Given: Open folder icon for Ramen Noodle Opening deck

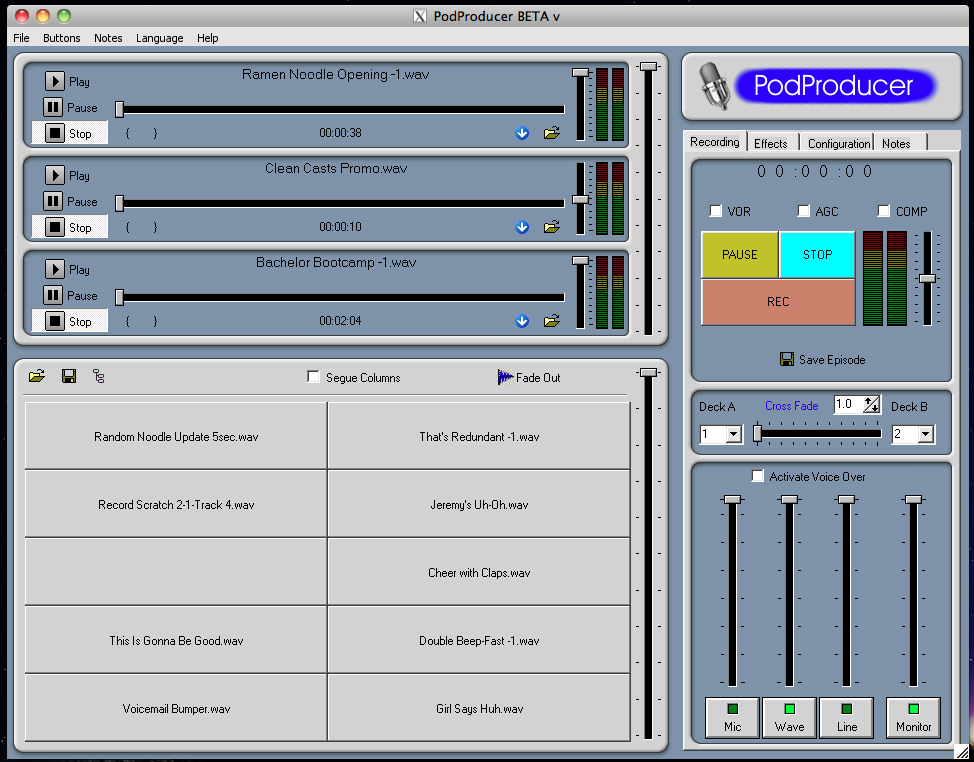Looking at the screenshot, I should [x=551, y=133].
